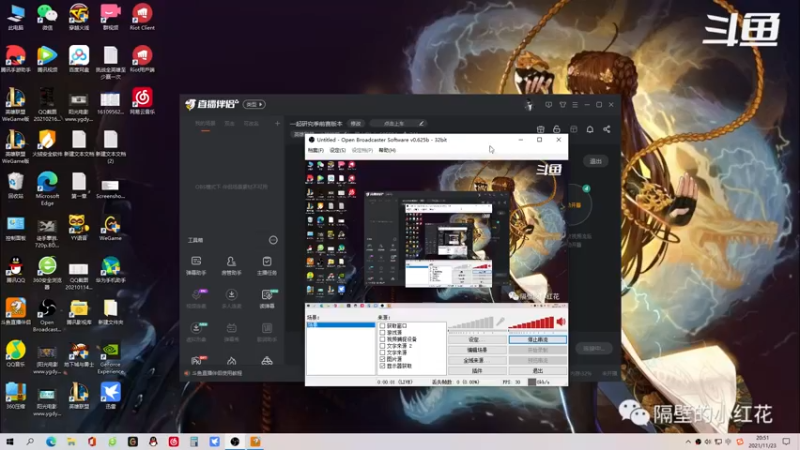
Task: Open the PK tool icon
Action: coord(196,361)
